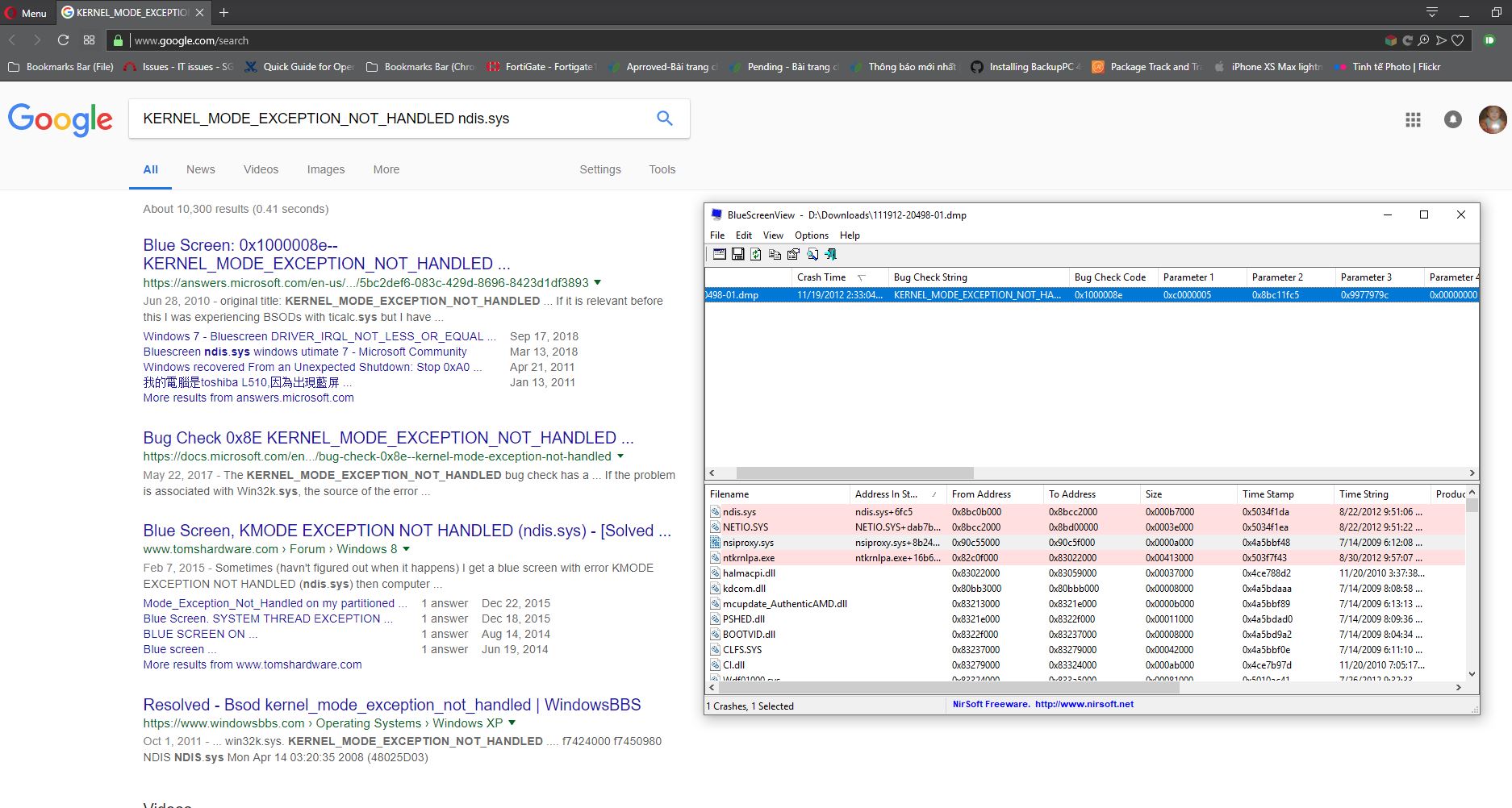Open Google search Tools
The width and height of the screenshot is (1512, 808).
click(662, 169)
